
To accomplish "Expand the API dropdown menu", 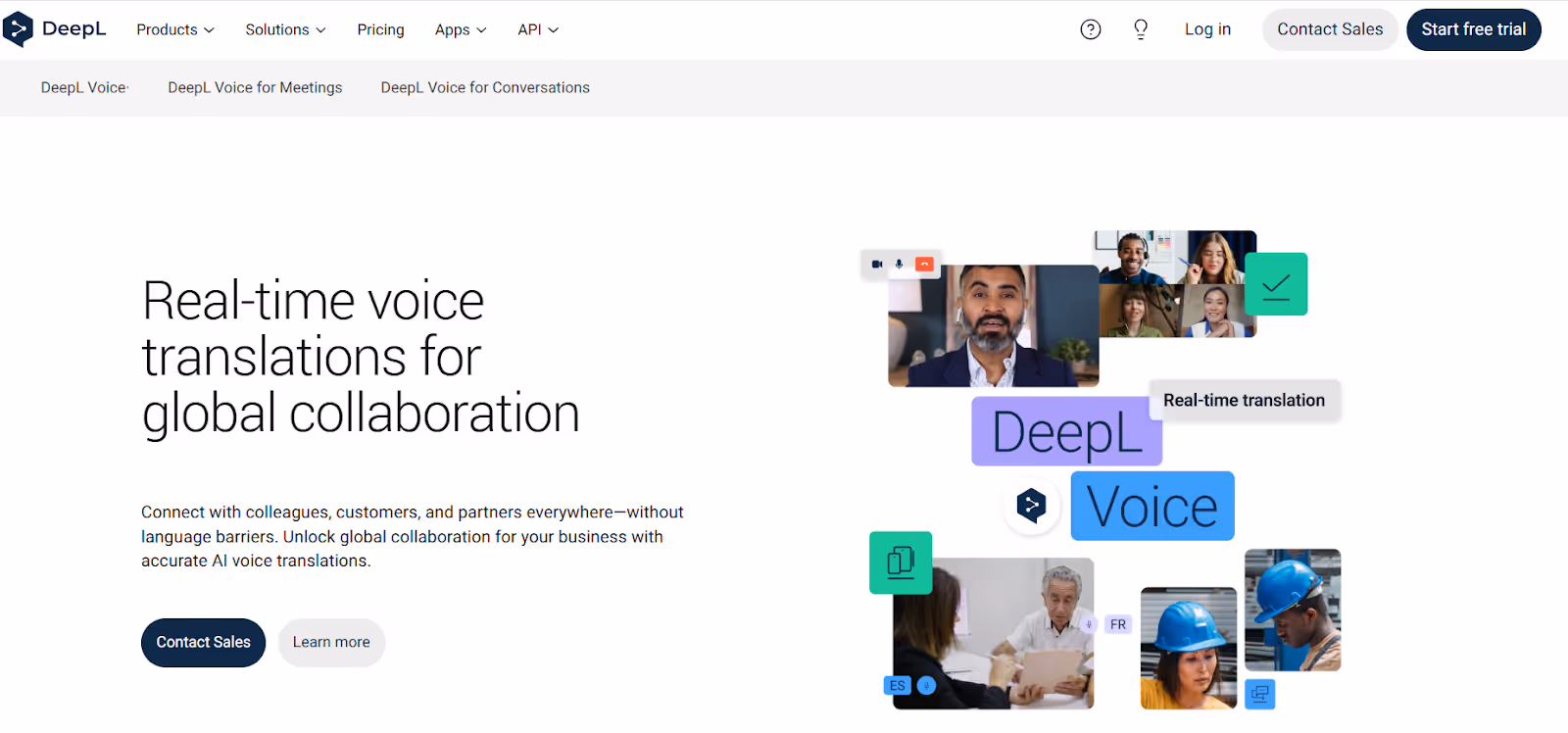I will [538, 29].
